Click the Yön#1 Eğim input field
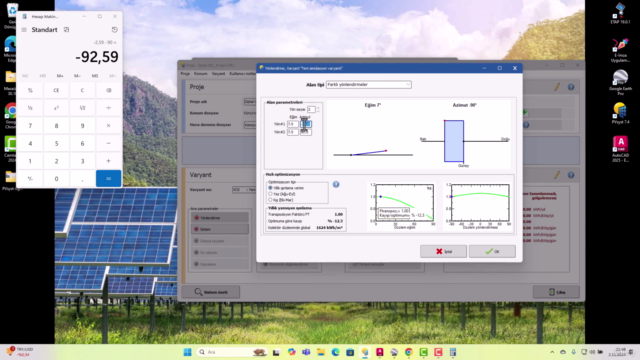Image resolution: width=640 pixels, height=360 pixels. pyautogui.click(x=292, y=124)
